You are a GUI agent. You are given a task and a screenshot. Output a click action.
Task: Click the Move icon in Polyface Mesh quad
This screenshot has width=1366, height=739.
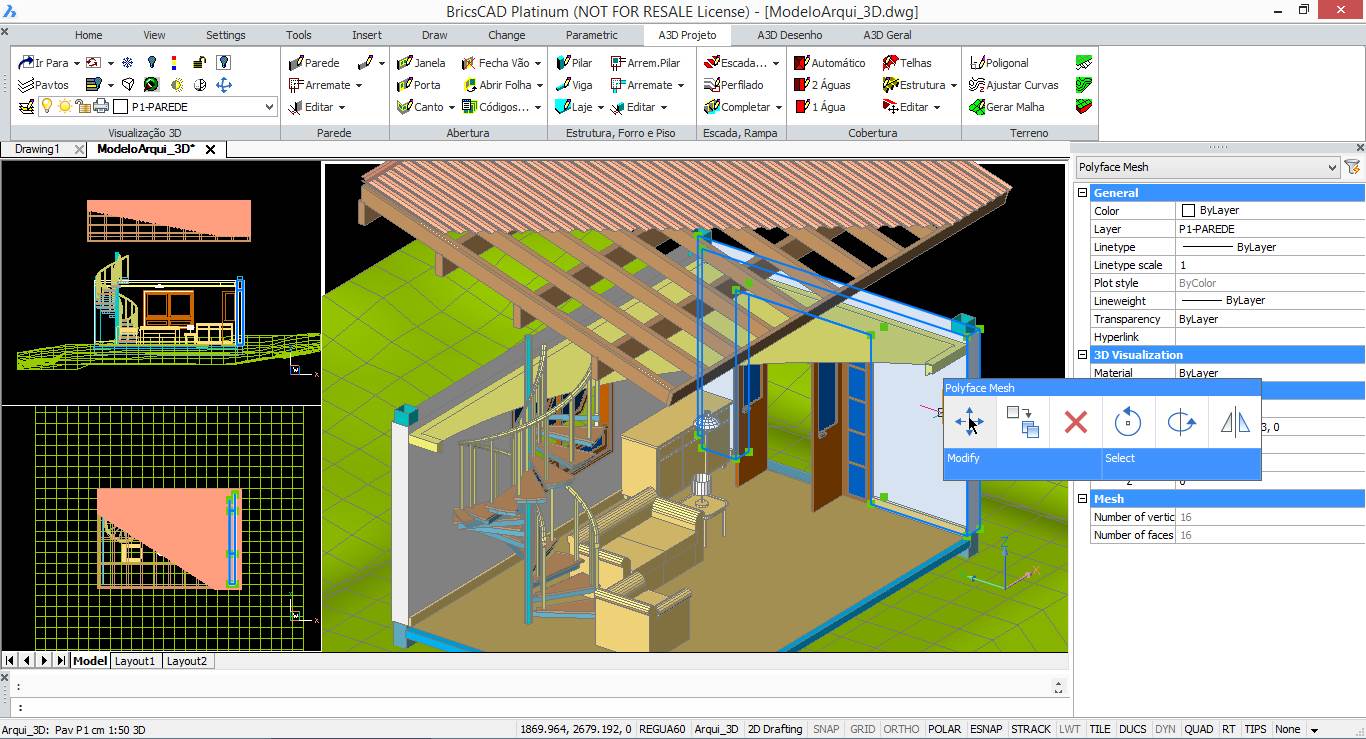tap(969, 422)
